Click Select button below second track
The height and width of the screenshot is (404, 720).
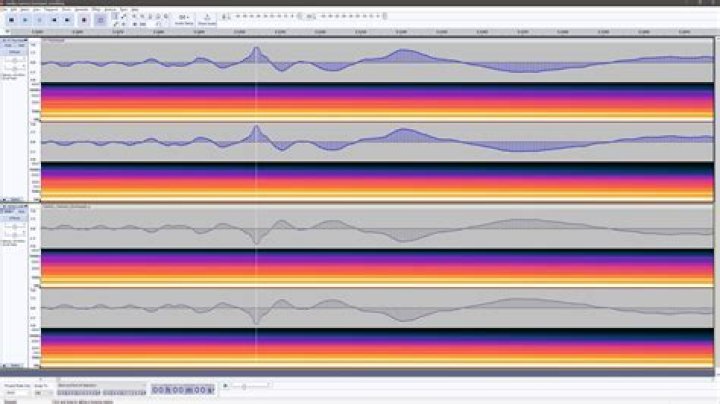(16, 365)
